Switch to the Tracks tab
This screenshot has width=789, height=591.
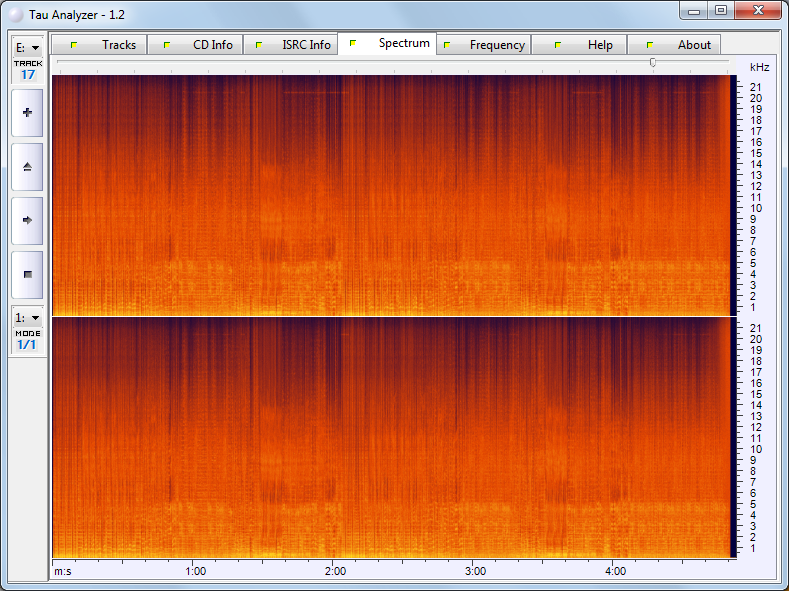tap(100, 45)
